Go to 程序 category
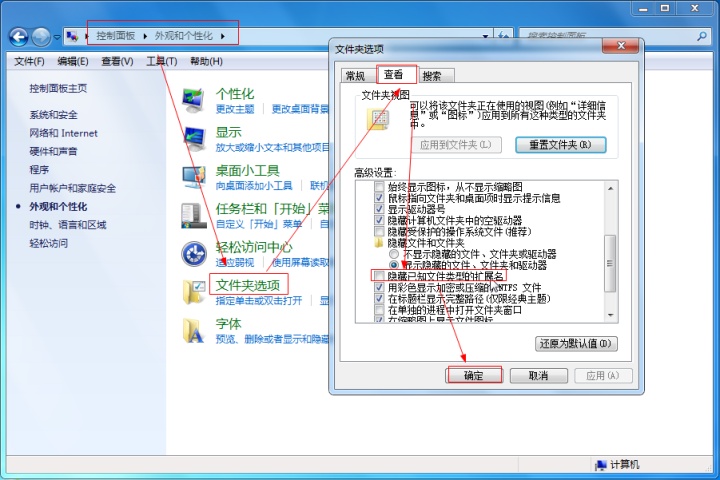Viewport: 720px width, 480px height. [x=39, y=169]
